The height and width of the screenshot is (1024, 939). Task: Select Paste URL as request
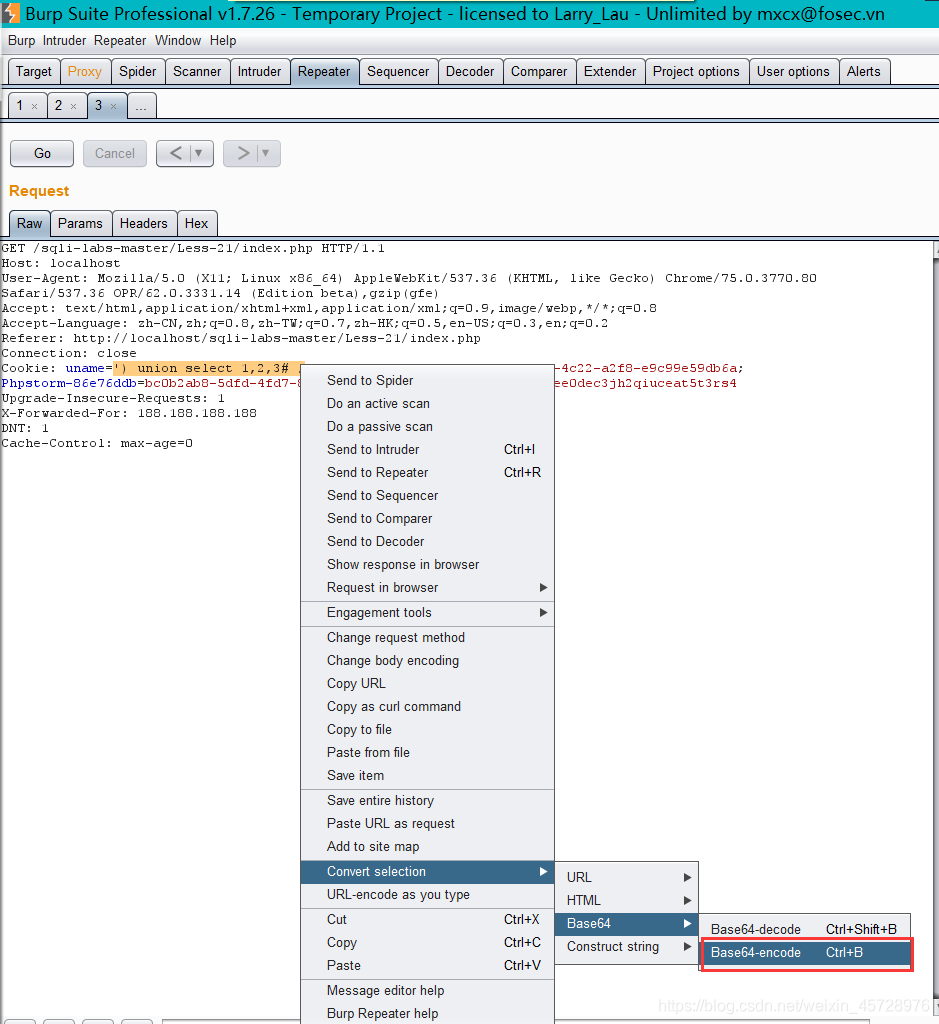pyautogui.click(x=427, y=824)
